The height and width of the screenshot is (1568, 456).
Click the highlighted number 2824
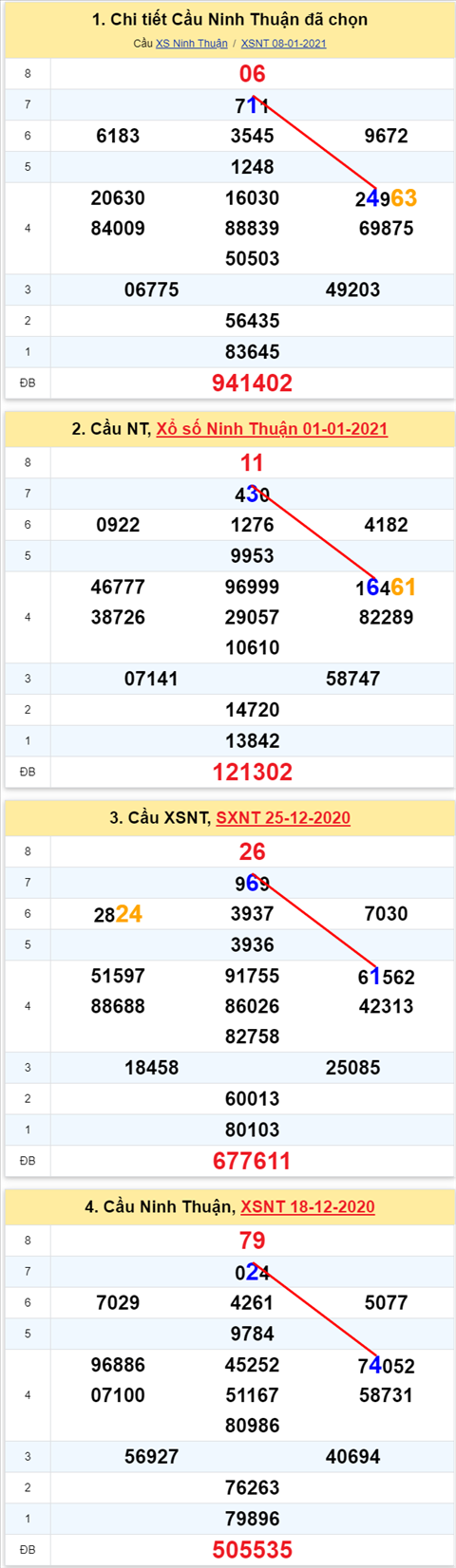tap(118, 914)
